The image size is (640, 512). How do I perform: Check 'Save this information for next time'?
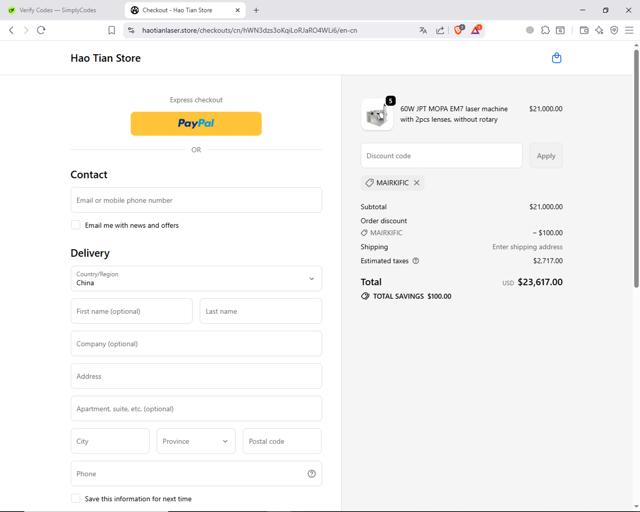(x=76, y=498)
